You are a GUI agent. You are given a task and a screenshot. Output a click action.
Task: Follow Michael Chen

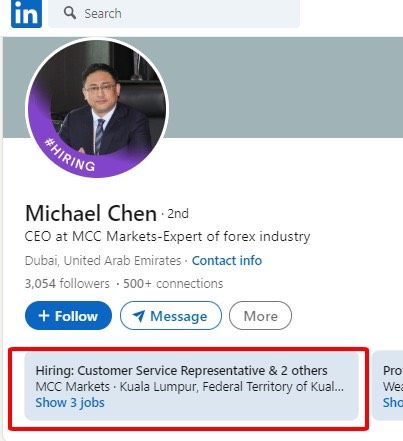(68, 316)
